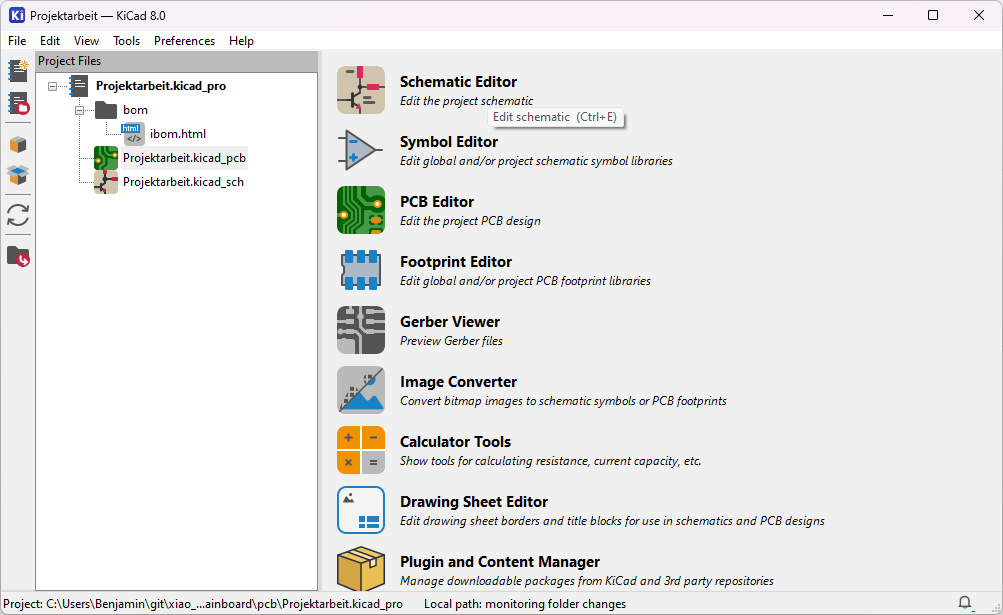Click Plugin and Content Manager title text
This screenshot has height=615, width=1003.
(500, 562)
